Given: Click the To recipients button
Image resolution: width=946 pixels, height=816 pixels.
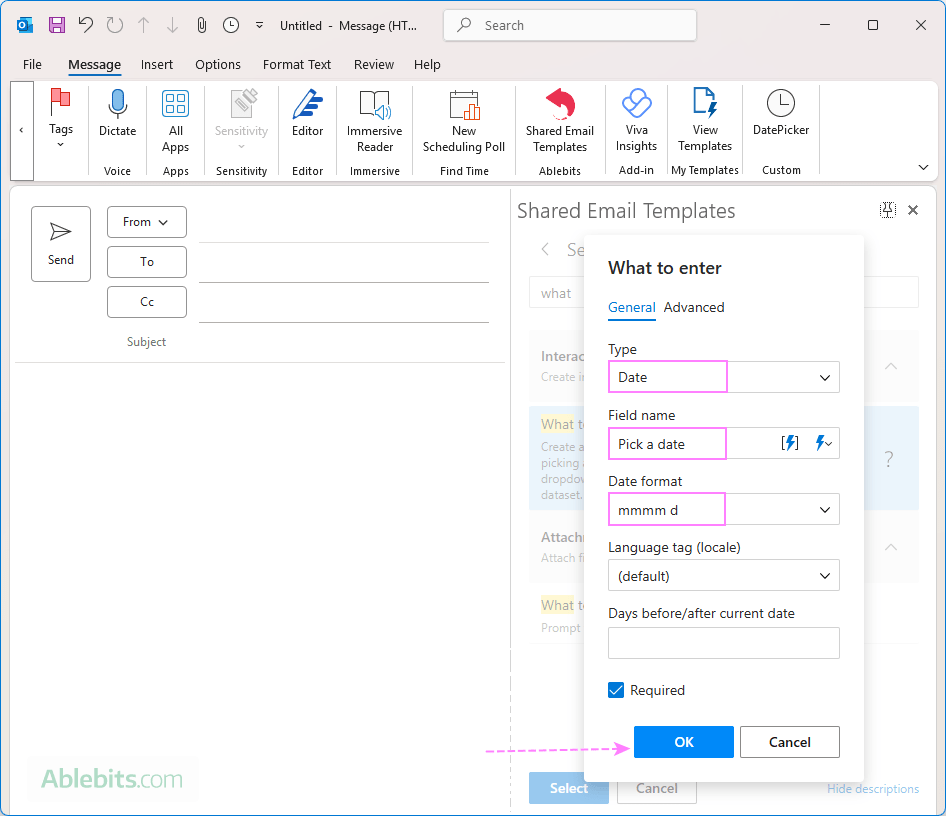Looking at the screenshot, I should pyautogui.click(x=147, y=262).
